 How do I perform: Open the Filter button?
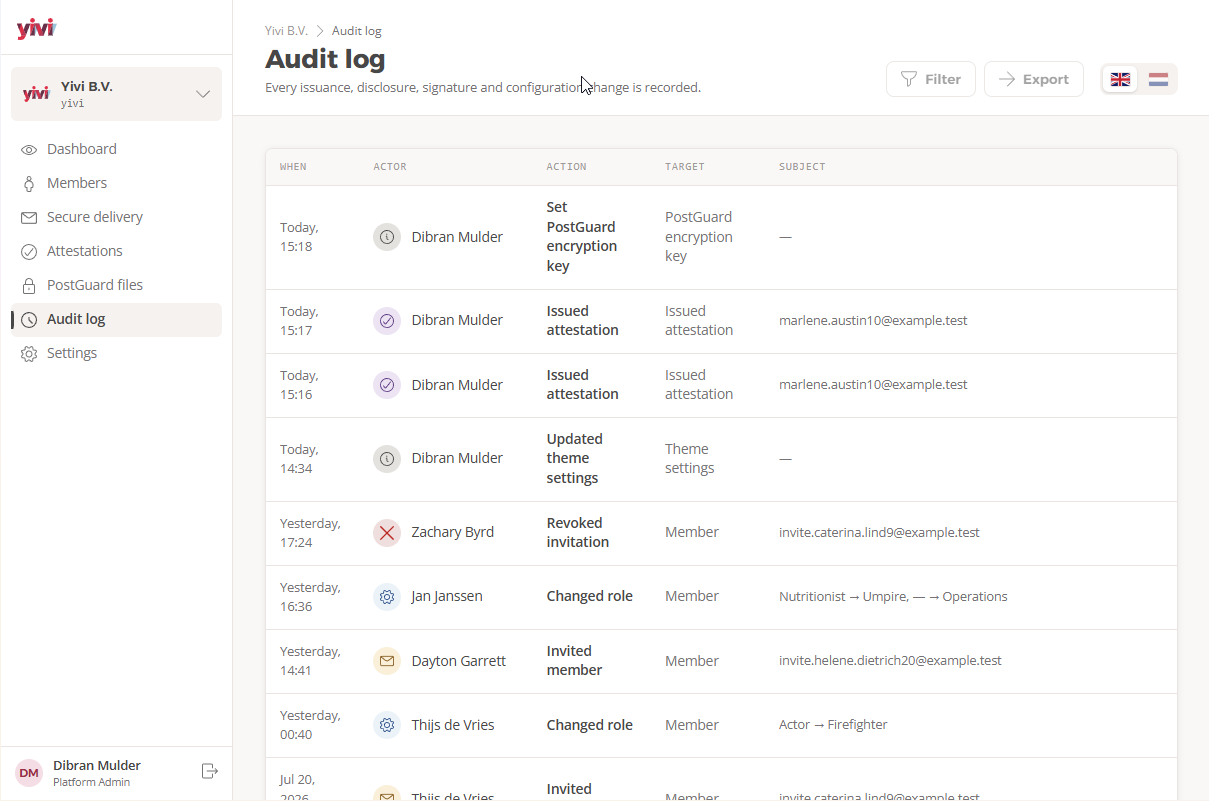[x=931, y=79]
